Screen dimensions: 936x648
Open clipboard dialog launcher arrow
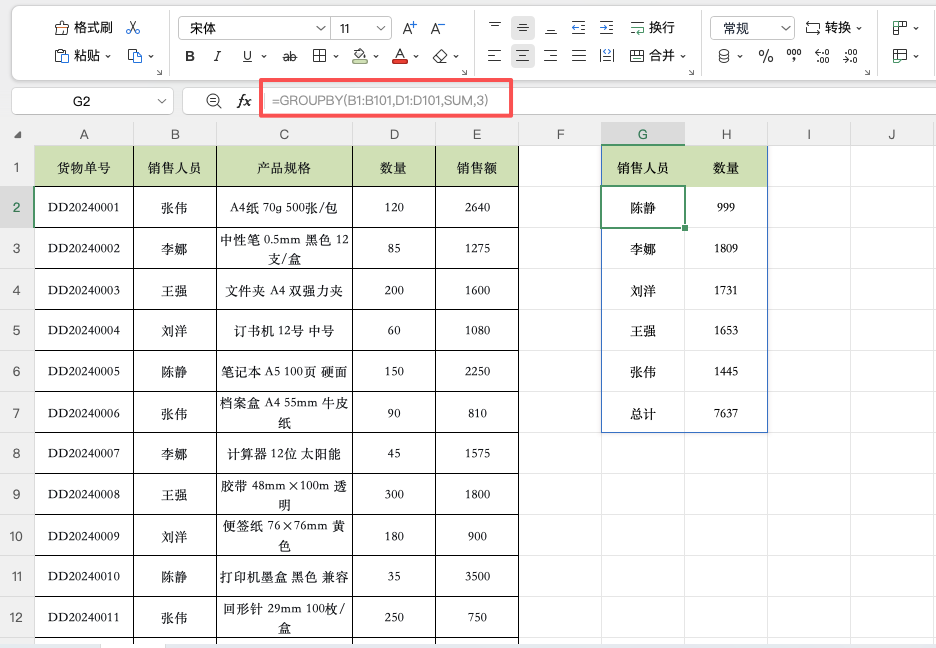tap(159, 72)
